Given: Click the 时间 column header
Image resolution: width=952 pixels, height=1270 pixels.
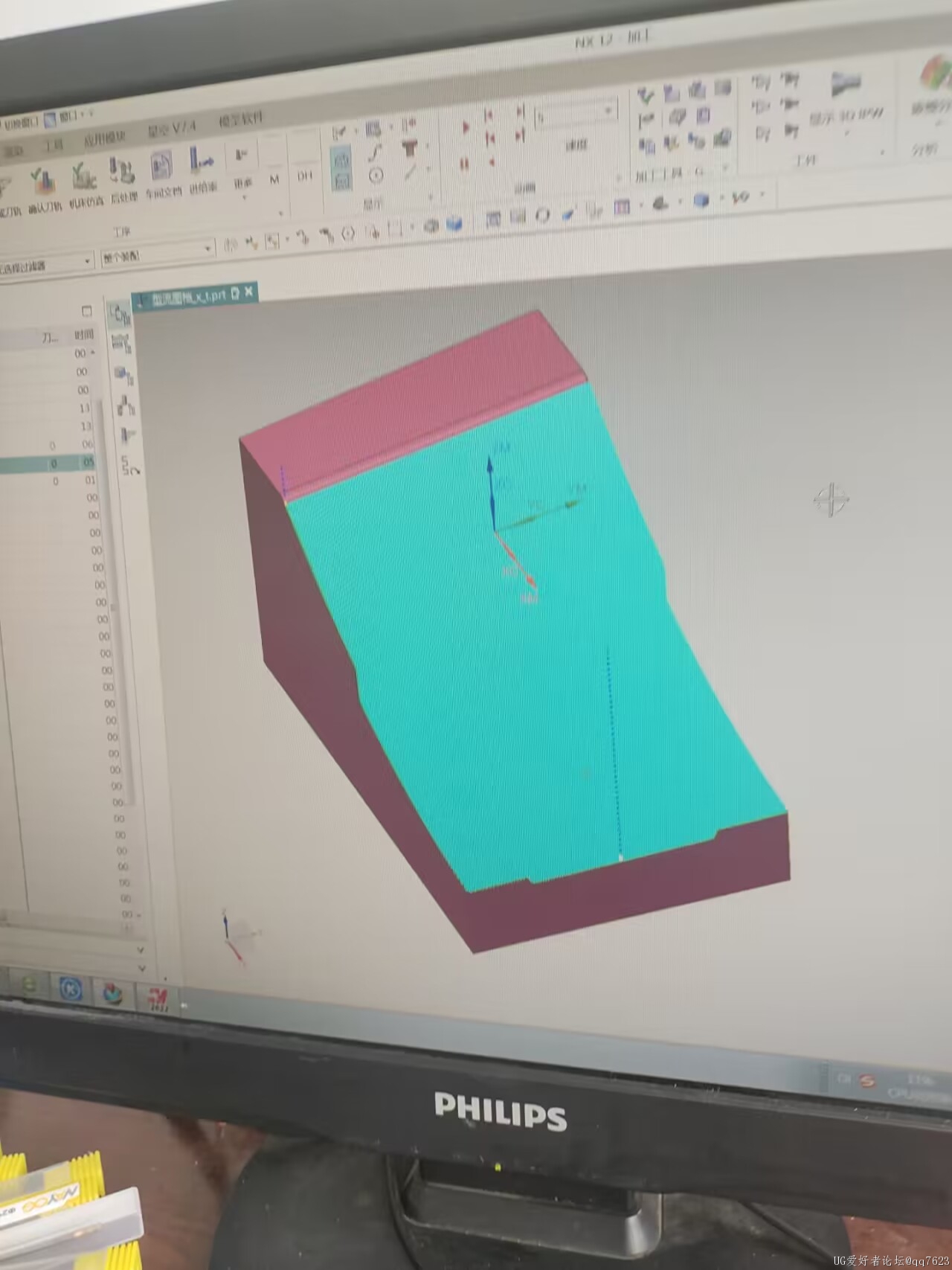Looking at the screenshot, I should click(84, 335).
